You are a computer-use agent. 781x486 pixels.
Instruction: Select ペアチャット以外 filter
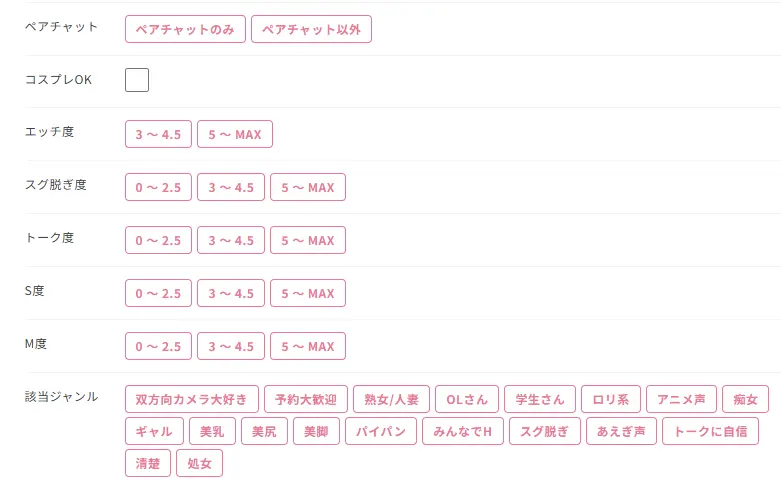tap(311, 30)
